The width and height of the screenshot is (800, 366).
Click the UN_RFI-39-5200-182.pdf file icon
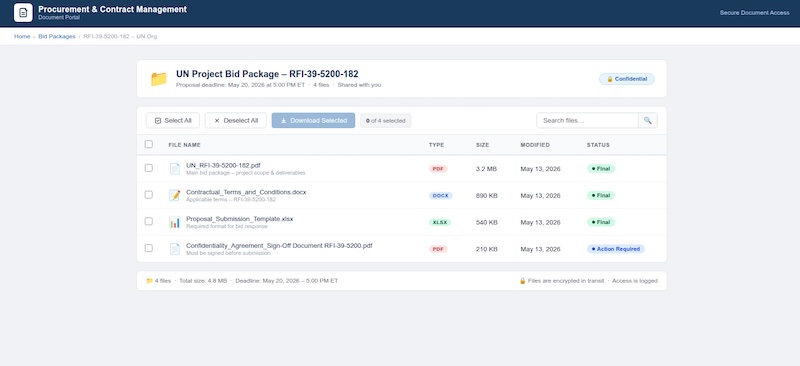pyautogui.click(x=174, y=169)
